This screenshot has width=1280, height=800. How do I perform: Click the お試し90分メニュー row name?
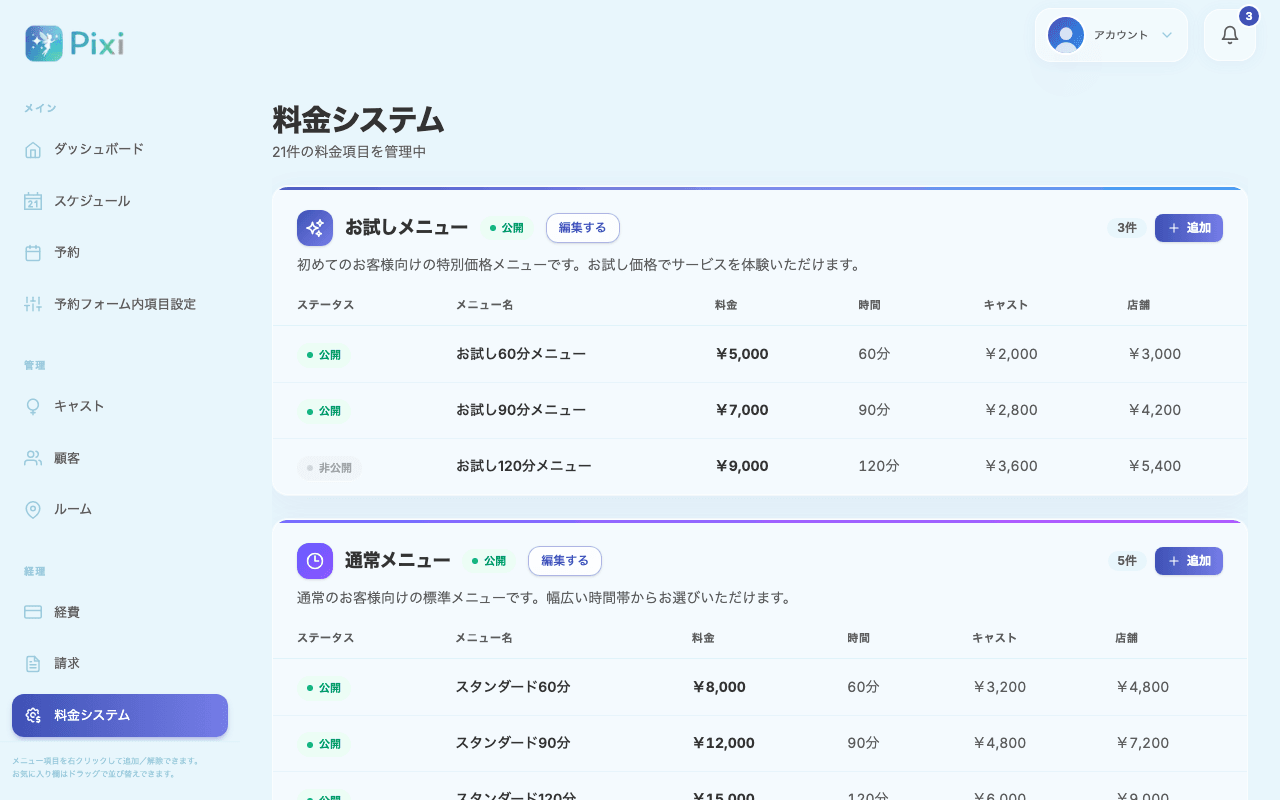pyautogui.click(x=521, y=410)
